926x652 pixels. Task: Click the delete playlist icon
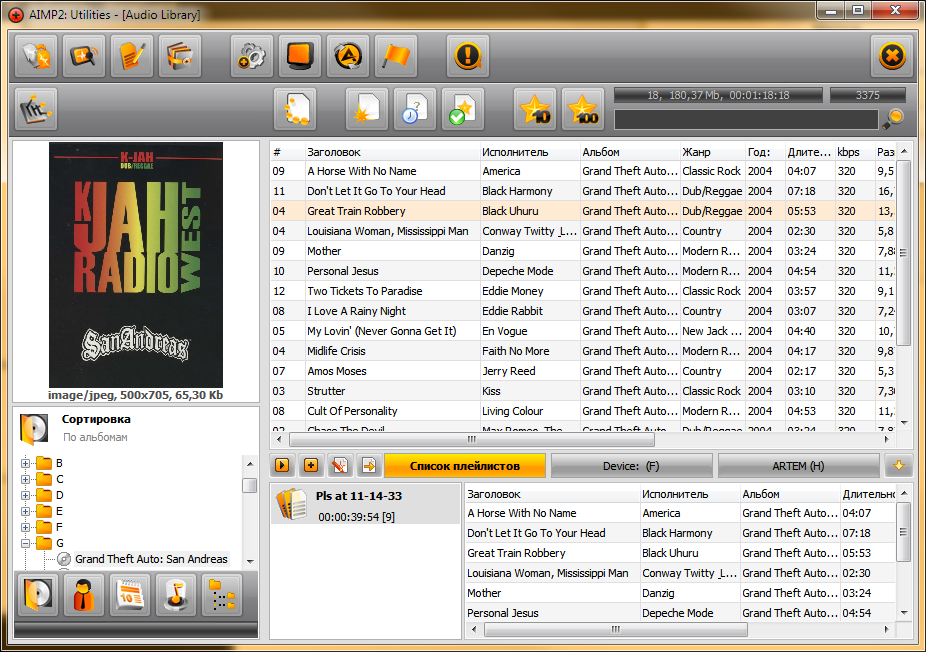pos(340,465)
